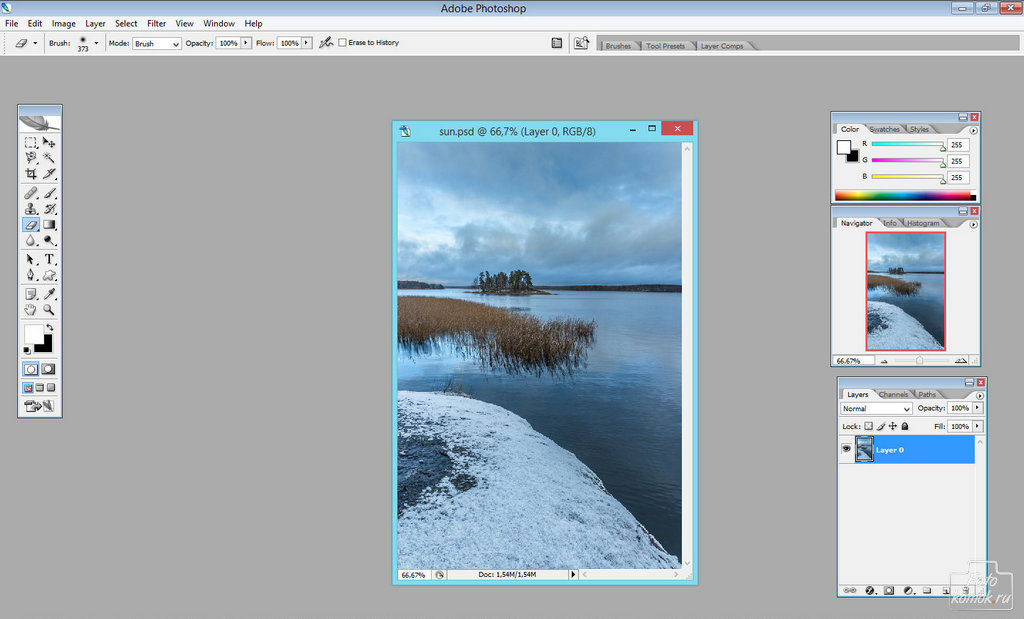Image resolution: width=1024 pixels, height=619 pixels.
Task: Reset default foreground and background colors
Action: pyautogui.click(x=27, y=351)
